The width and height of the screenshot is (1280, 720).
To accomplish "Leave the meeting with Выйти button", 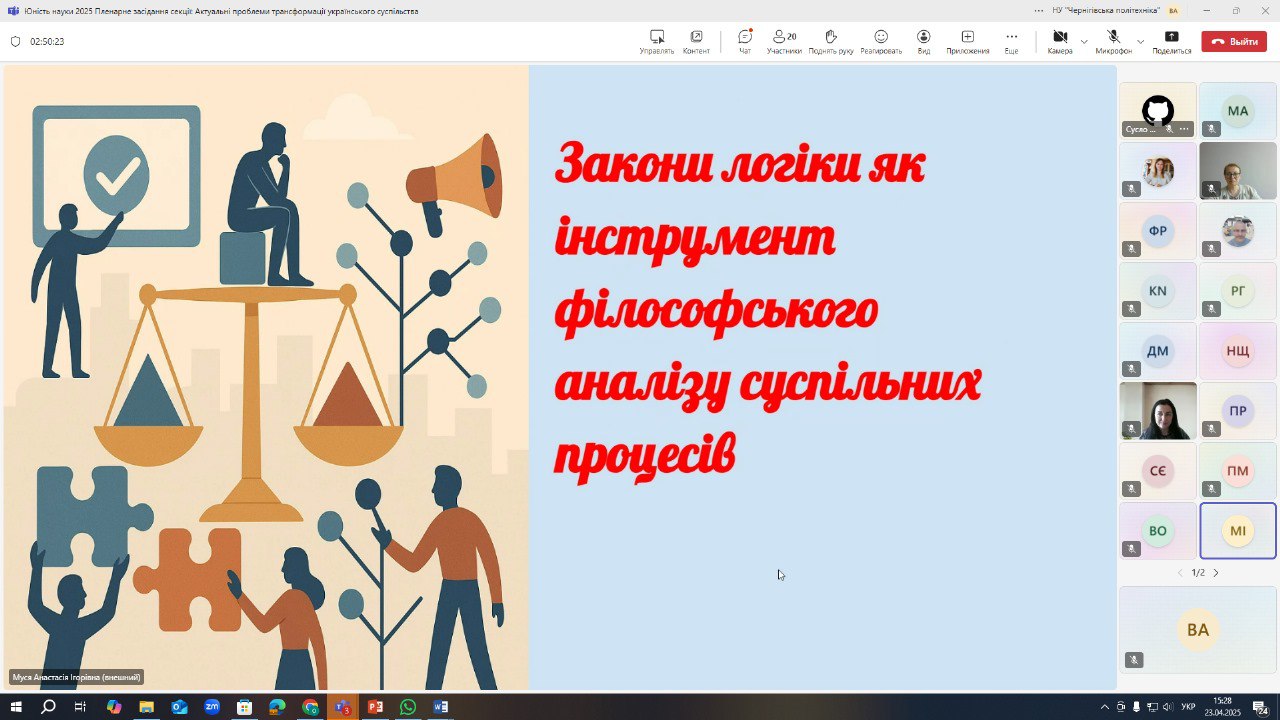I will (1234, 42).
